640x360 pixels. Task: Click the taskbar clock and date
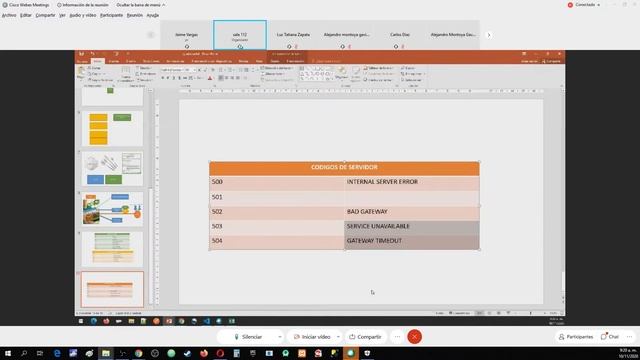click(629, 353)
